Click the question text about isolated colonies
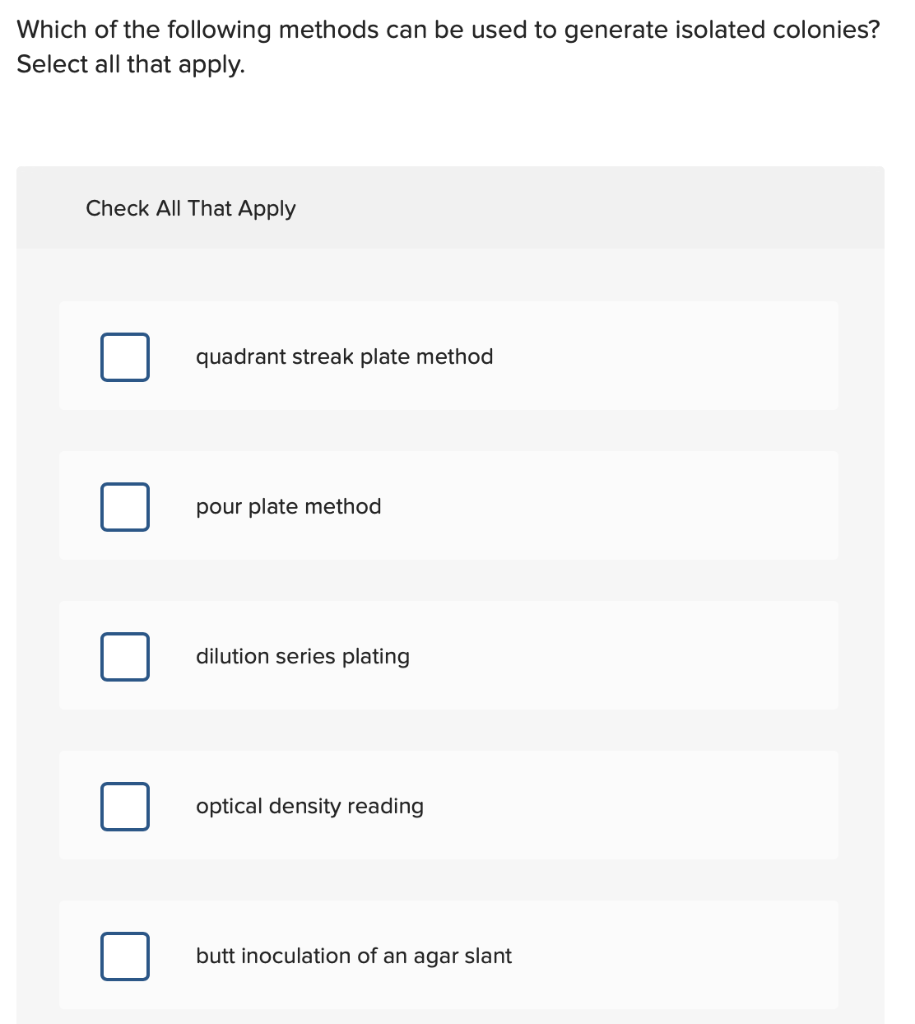The image size is (915, 1024). tap(447, 30)
